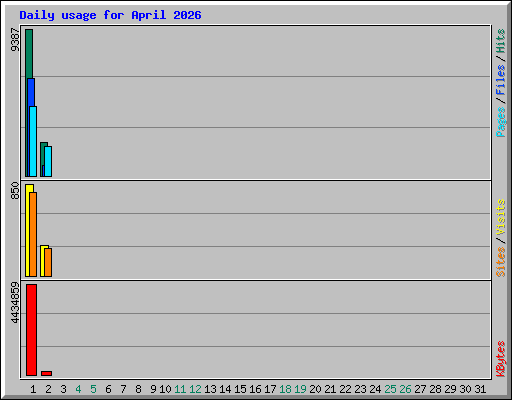This screenshot has width=512, height=400.
Task: Click the Files legend label
Action: (500, 80)
